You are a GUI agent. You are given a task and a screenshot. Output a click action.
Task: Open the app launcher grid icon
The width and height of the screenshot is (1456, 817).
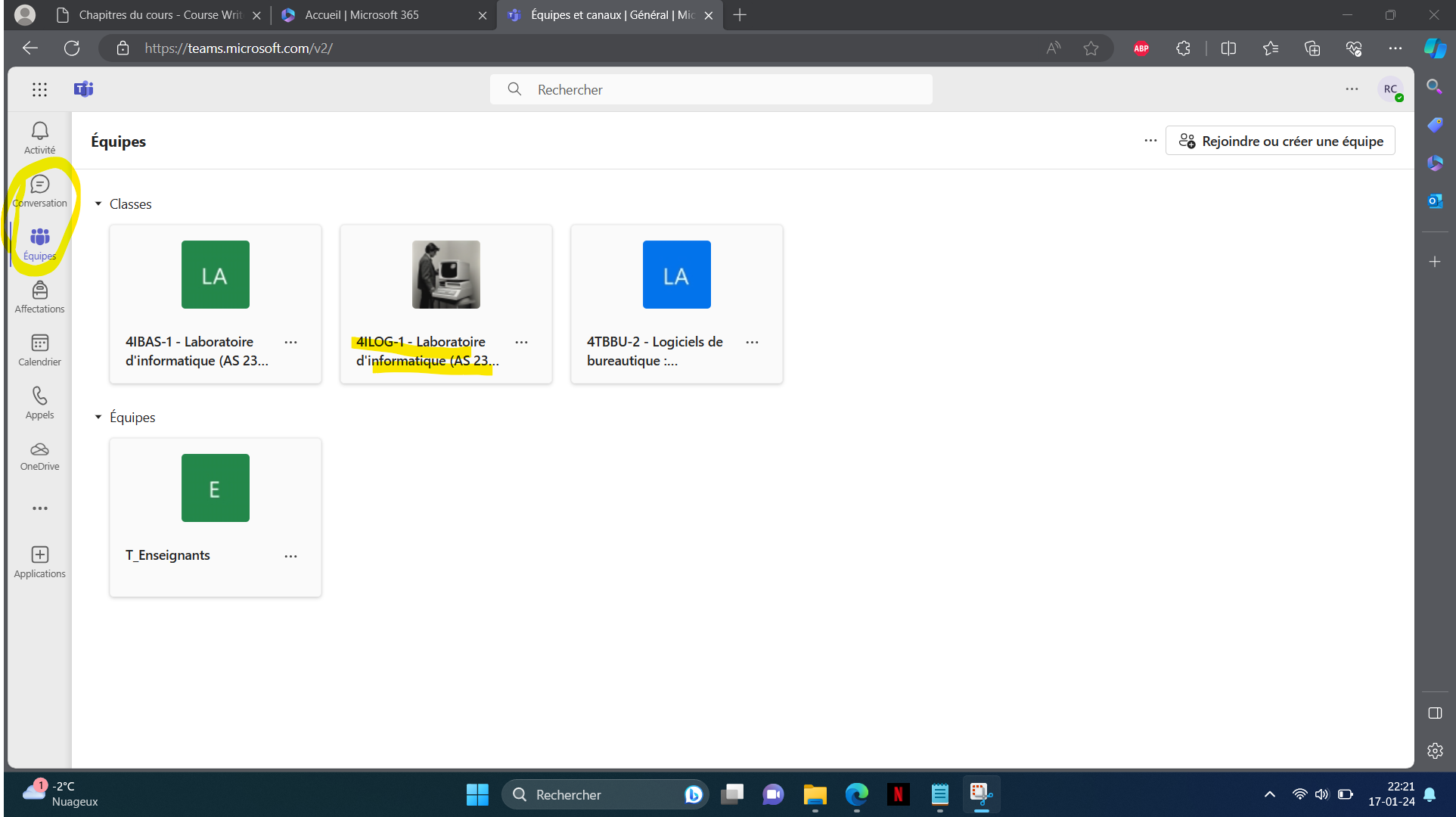39,89
